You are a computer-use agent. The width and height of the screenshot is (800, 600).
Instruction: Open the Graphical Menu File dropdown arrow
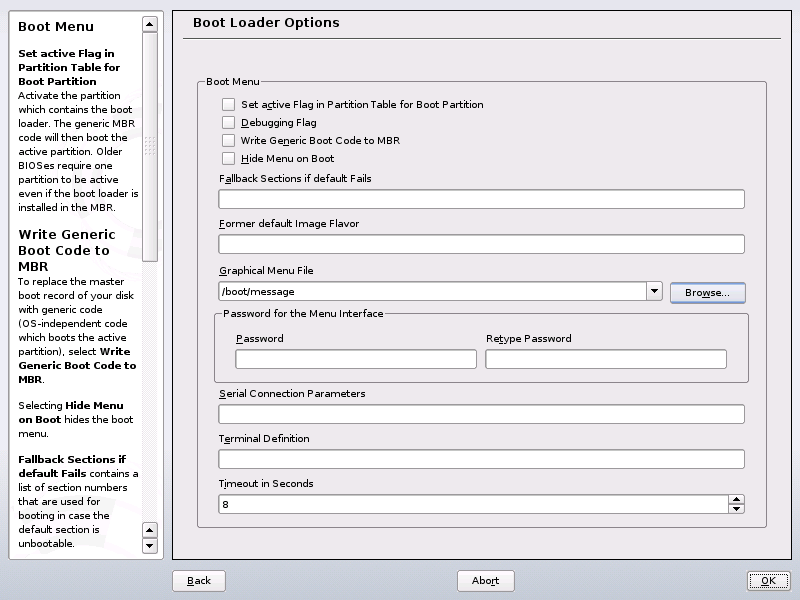[x=654, y=291]
